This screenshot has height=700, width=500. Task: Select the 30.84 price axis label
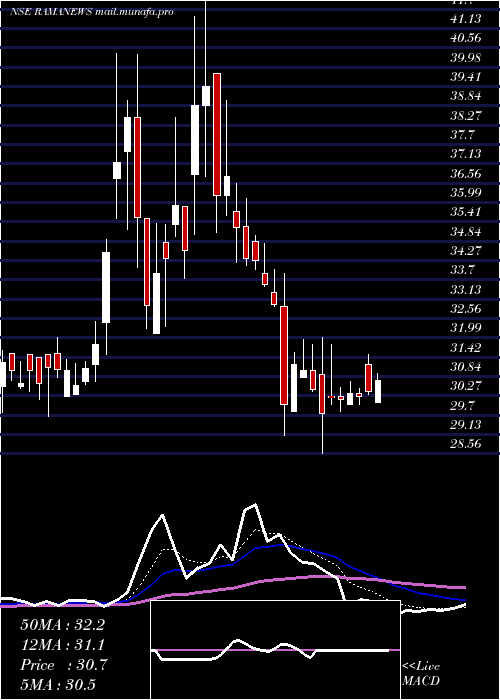click(466, 367)
